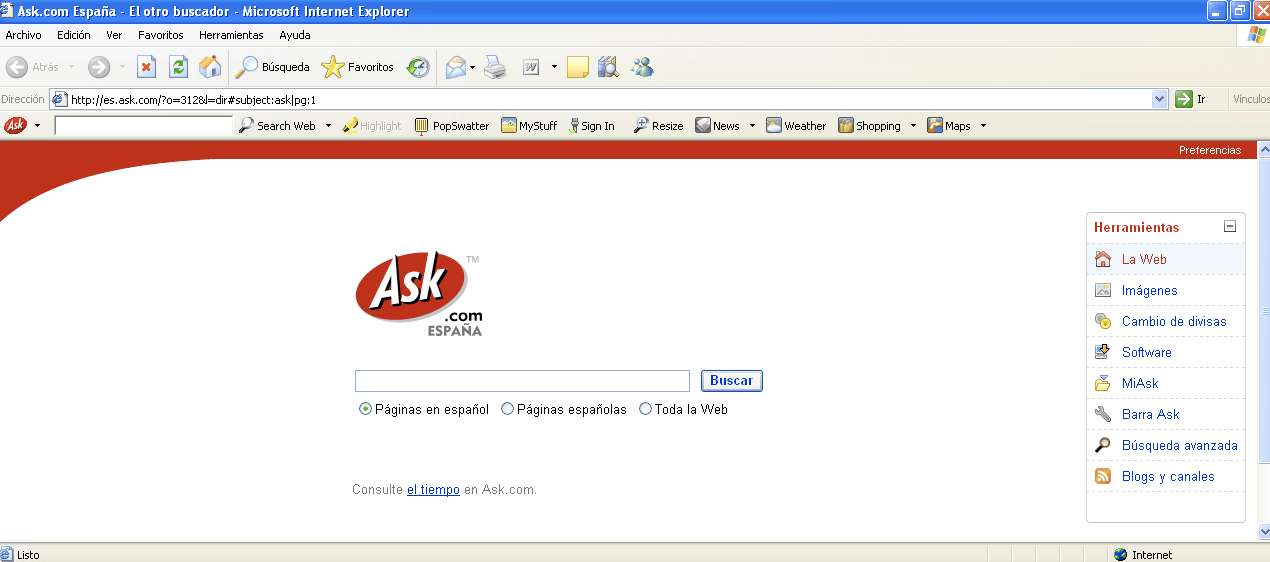Open the Search Web dropdown arrow
Image resolution: width=1270 pixels, height=562 pixels.
pyautogui.click(x=328, y=126)
